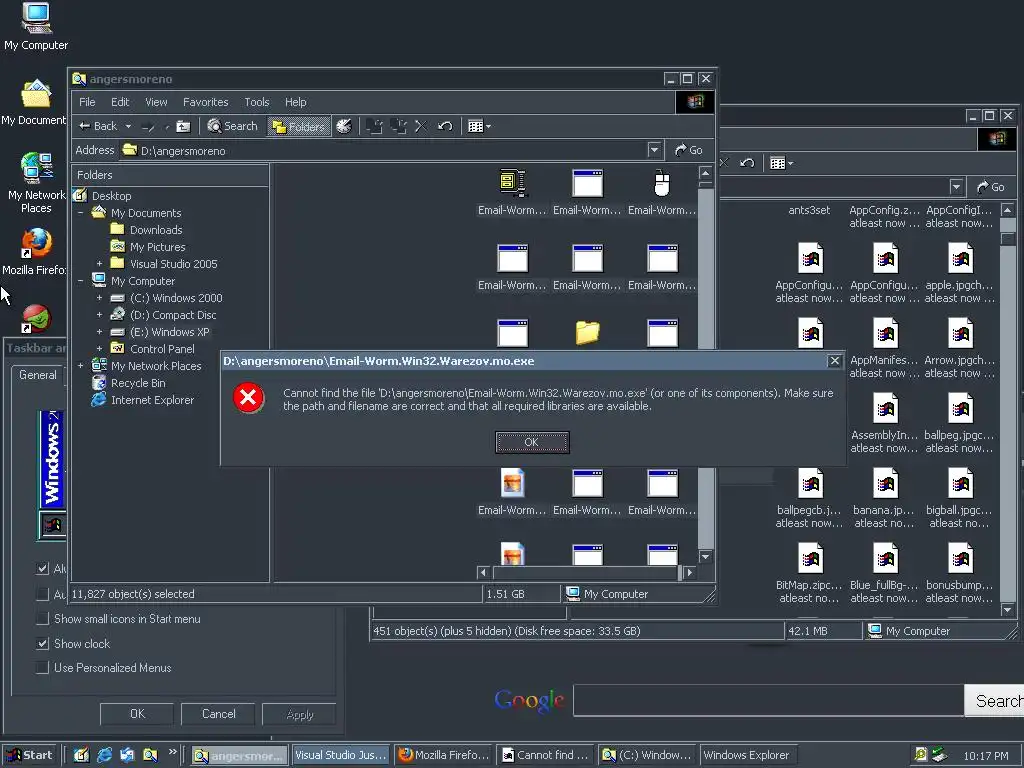This screenshot has height=768, width=1024.
Task: Toggle the Folders pane toolbar button
Action: (x=298, y=126)
